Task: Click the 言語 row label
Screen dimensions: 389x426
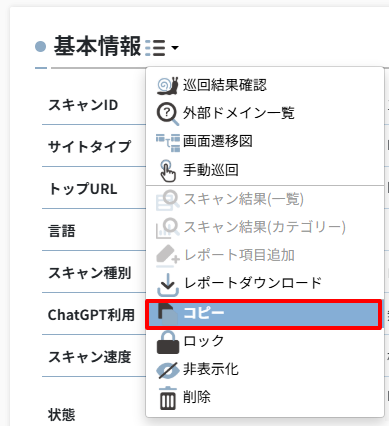Action: pos(62,231)
